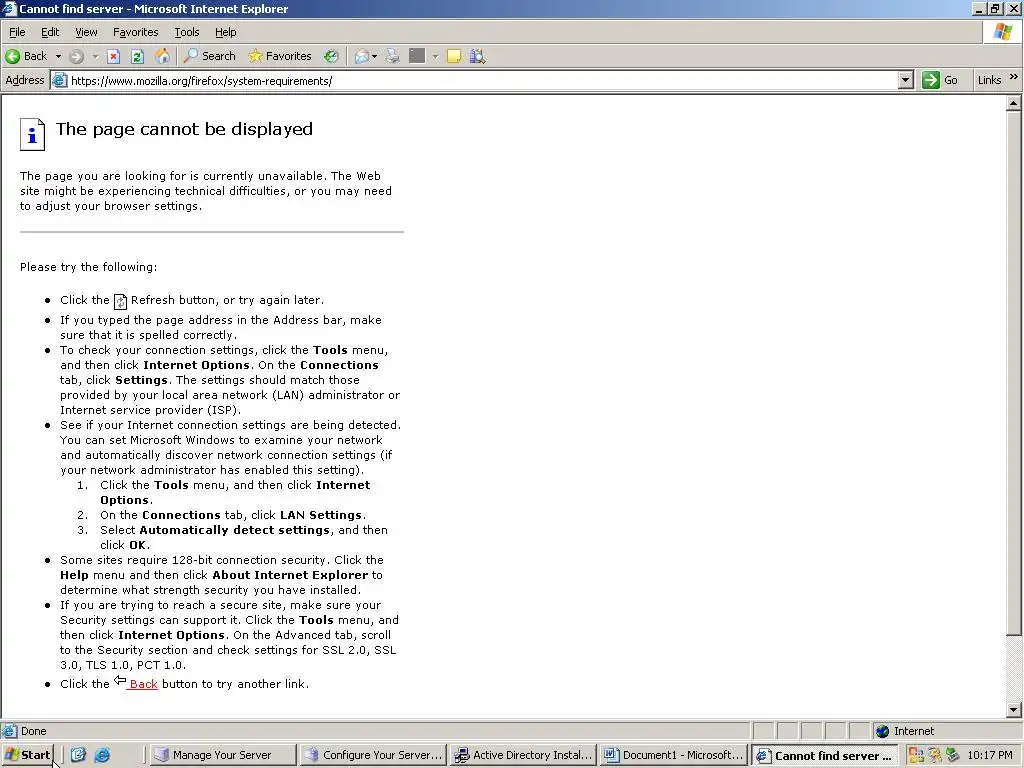The width and height of the screenshot is (1024, 768).
Task: Click the Research toolbar icon
Action: coord(477,56)
